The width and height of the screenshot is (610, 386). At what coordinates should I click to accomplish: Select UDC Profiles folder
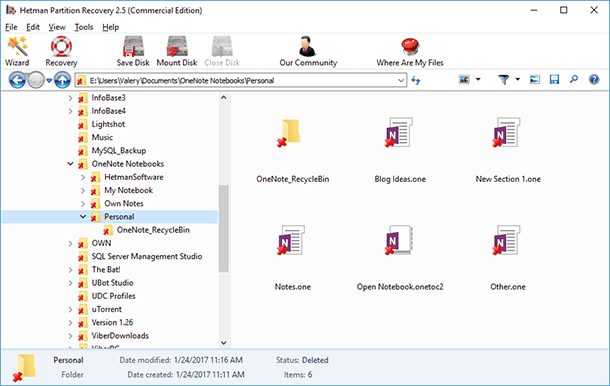[x=113, y=296]
